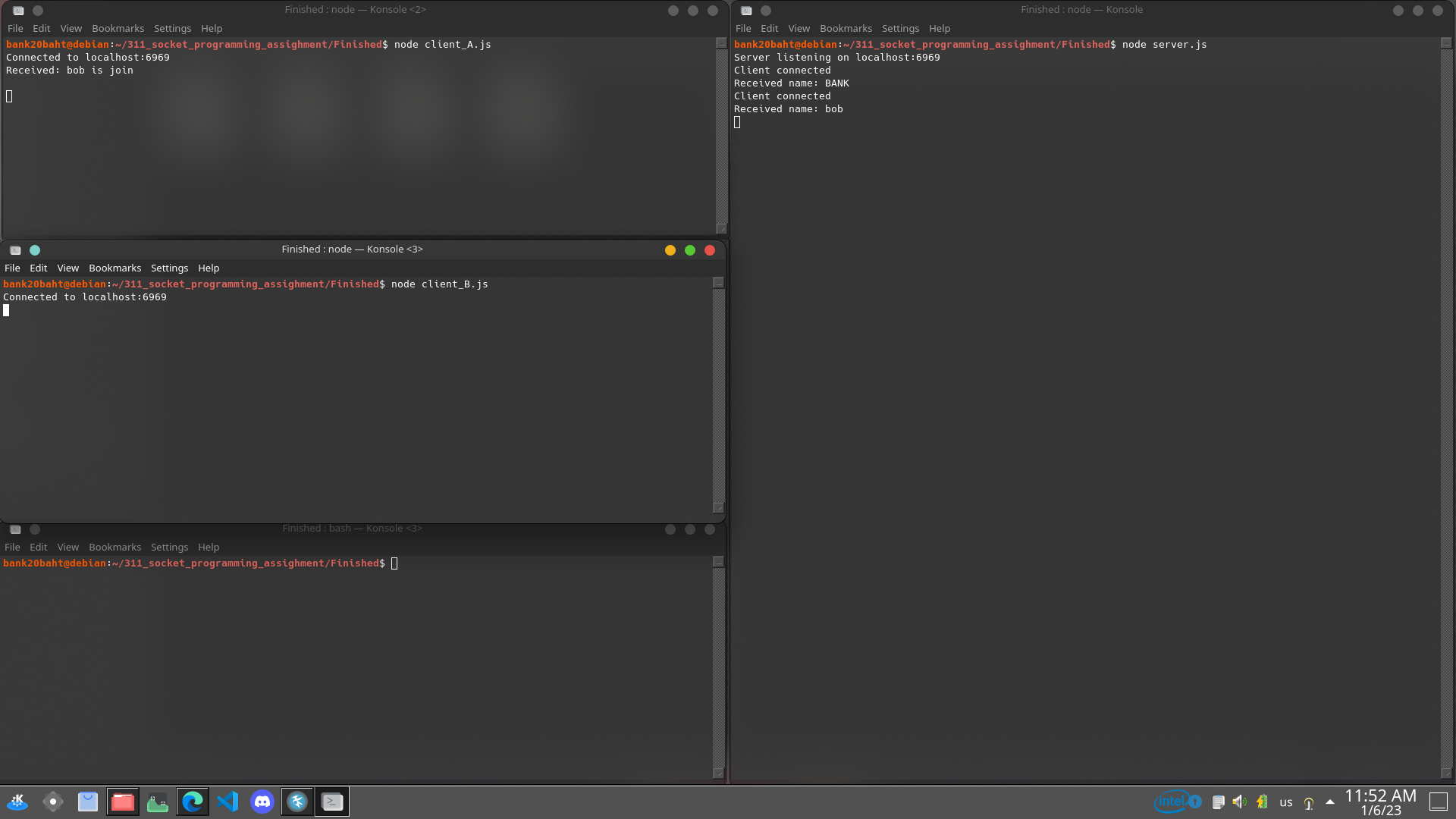Open Bookmarks menu in Konsole <2> window
This screenshot has width=1456, height=819.
pos(118,28)
